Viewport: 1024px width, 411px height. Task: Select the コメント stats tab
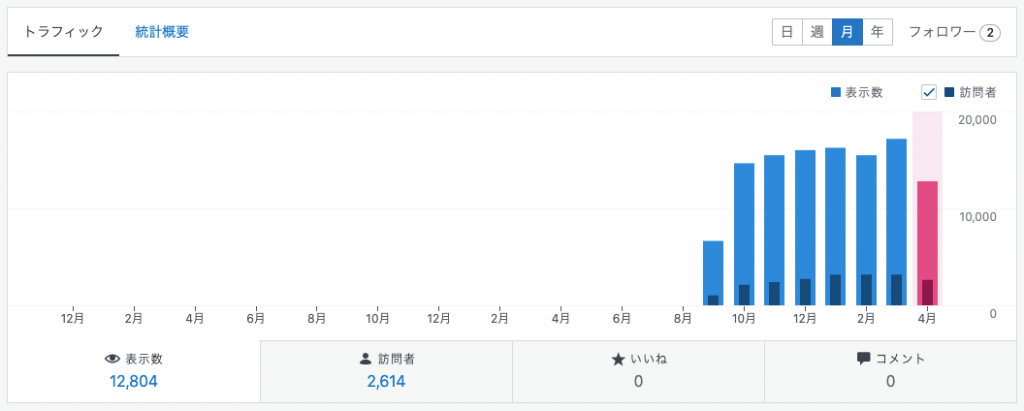tap(890, 371)
